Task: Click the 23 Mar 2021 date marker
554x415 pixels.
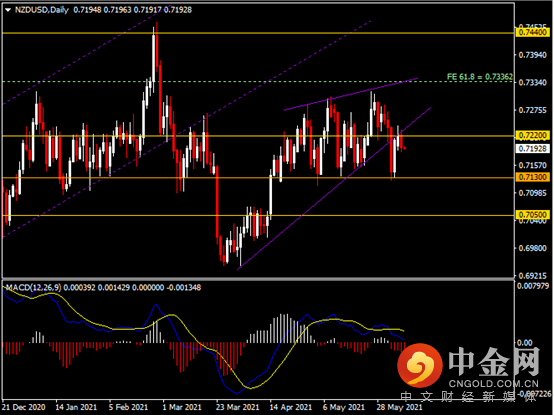Action: pos(237,407)
